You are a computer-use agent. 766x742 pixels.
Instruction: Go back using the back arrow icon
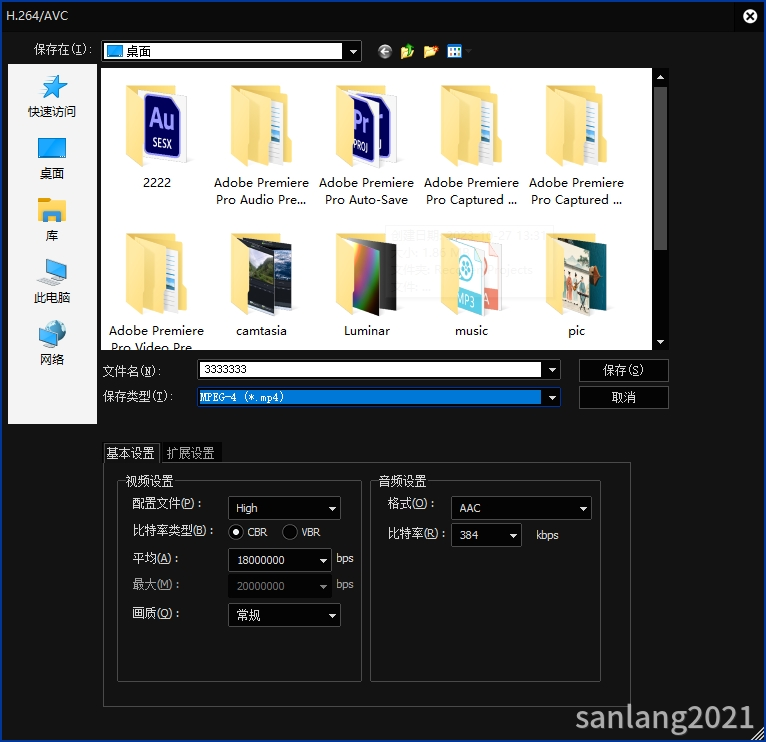[385, 51]
